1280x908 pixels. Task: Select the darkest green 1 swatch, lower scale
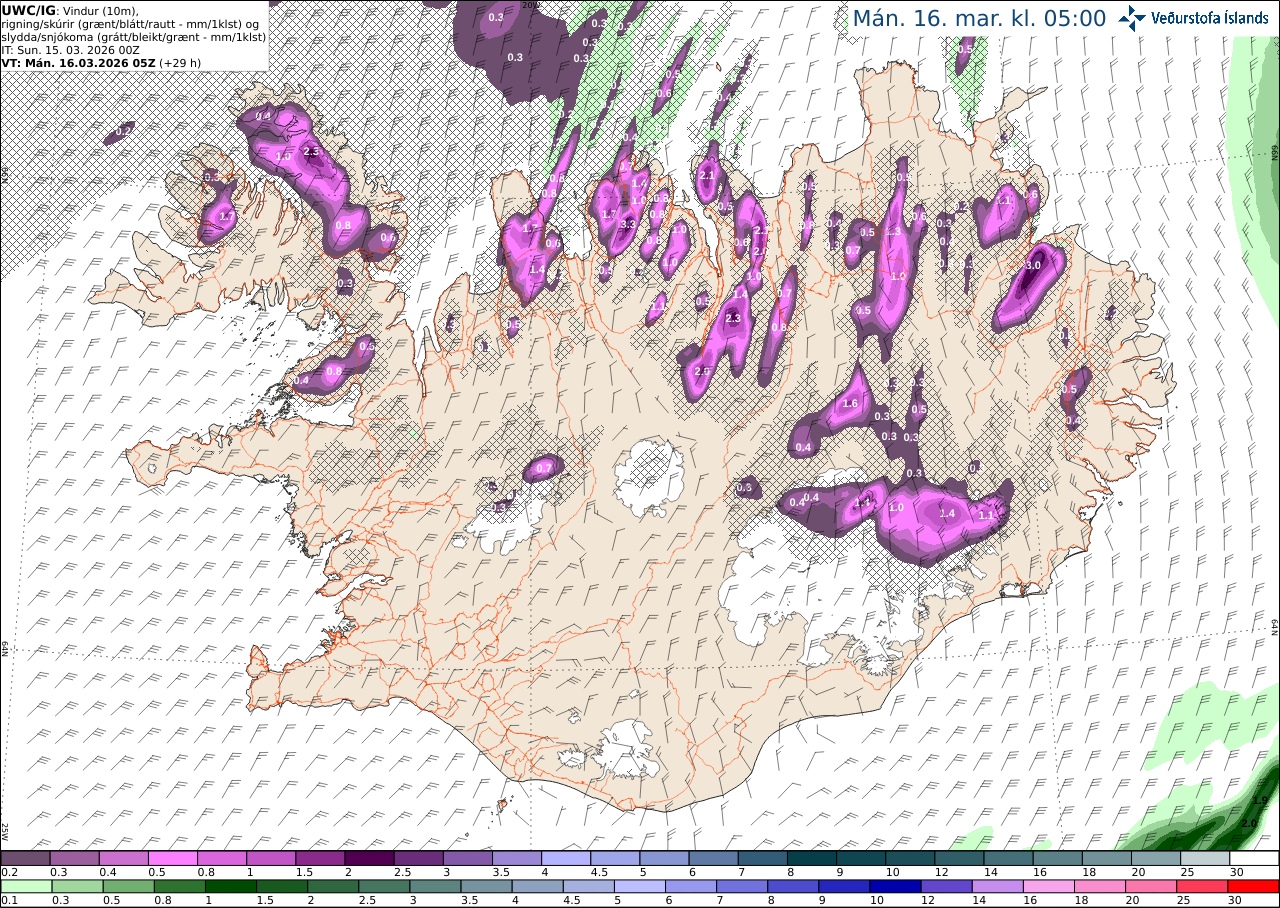(230, 886)
